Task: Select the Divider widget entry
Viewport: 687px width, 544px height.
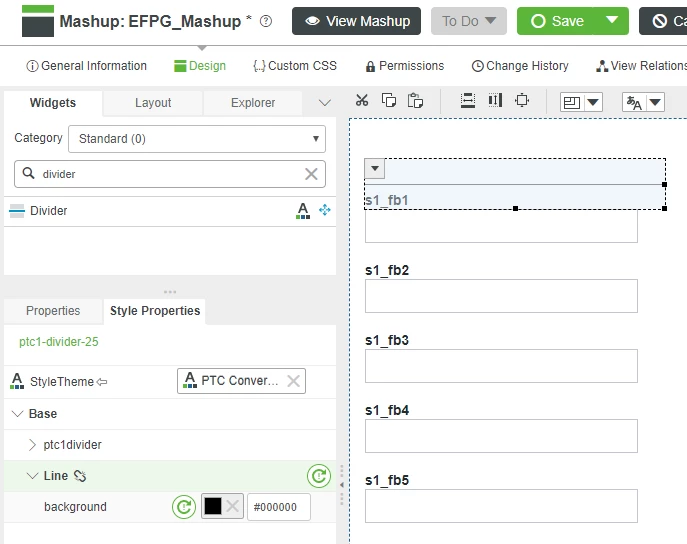Action: [170, 211]
